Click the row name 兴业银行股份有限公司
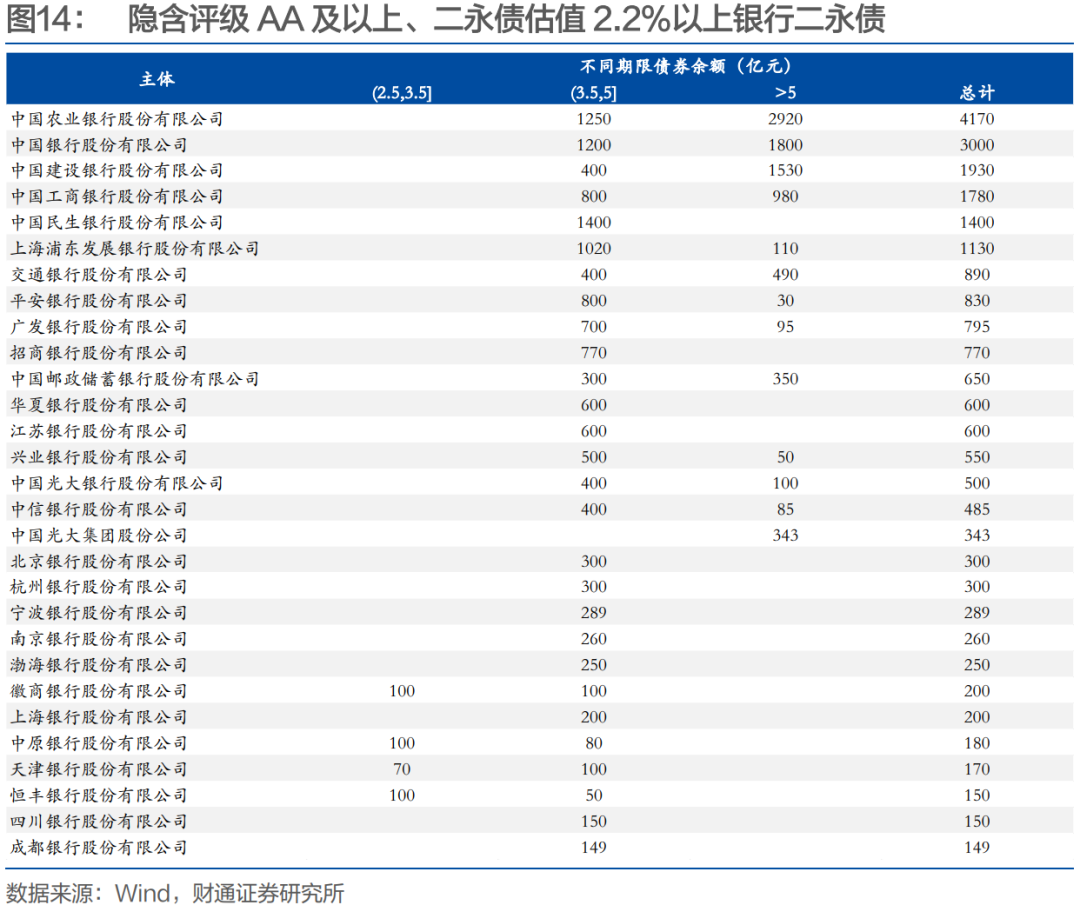The image size is (1080, 905). click(x=99, y=457)
